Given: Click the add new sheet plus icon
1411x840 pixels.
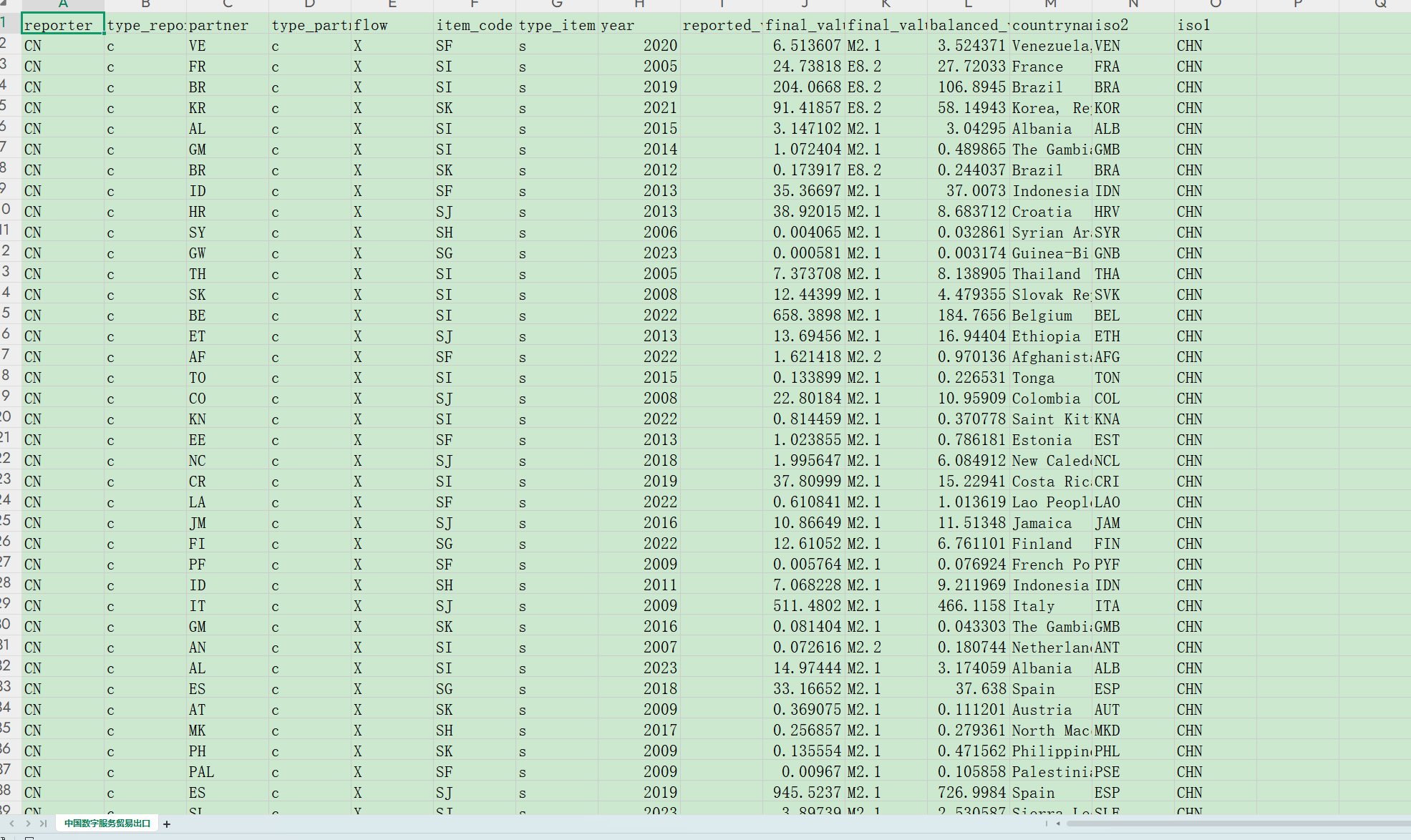Looking at the screenshot, I should click(167, 824).
